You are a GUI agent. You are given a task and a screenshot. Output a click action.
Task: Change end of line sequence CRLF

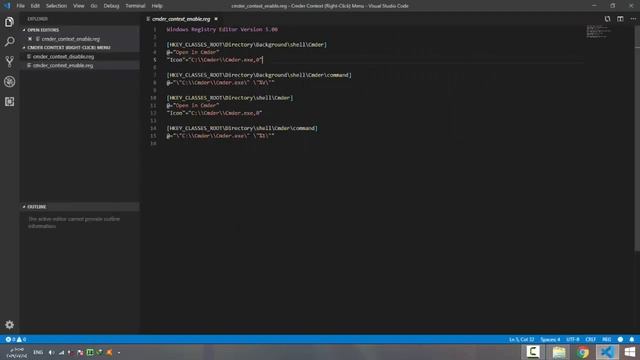tap(590, 340)
